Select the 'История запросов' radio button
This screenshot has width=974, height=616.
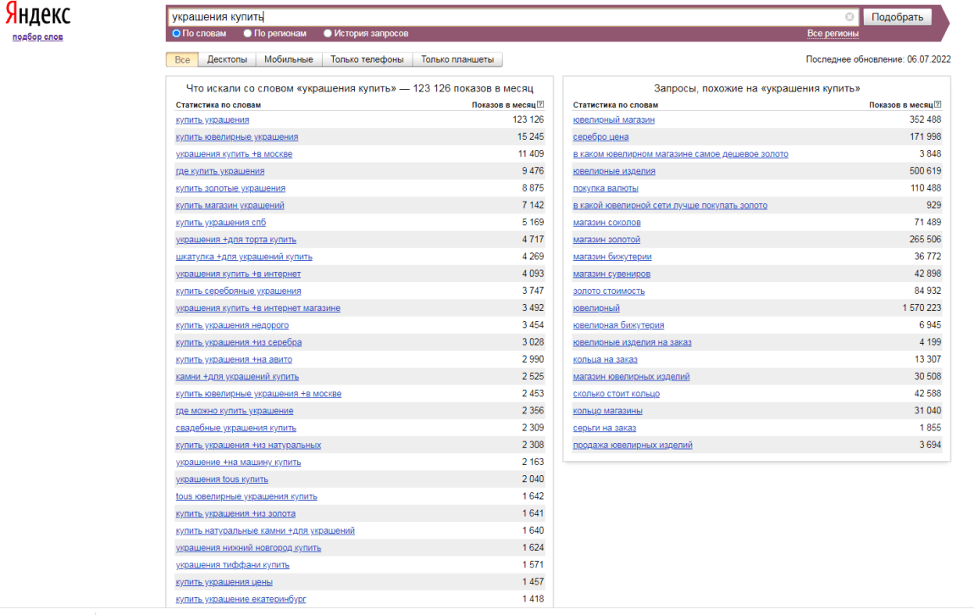click(327, 34)
